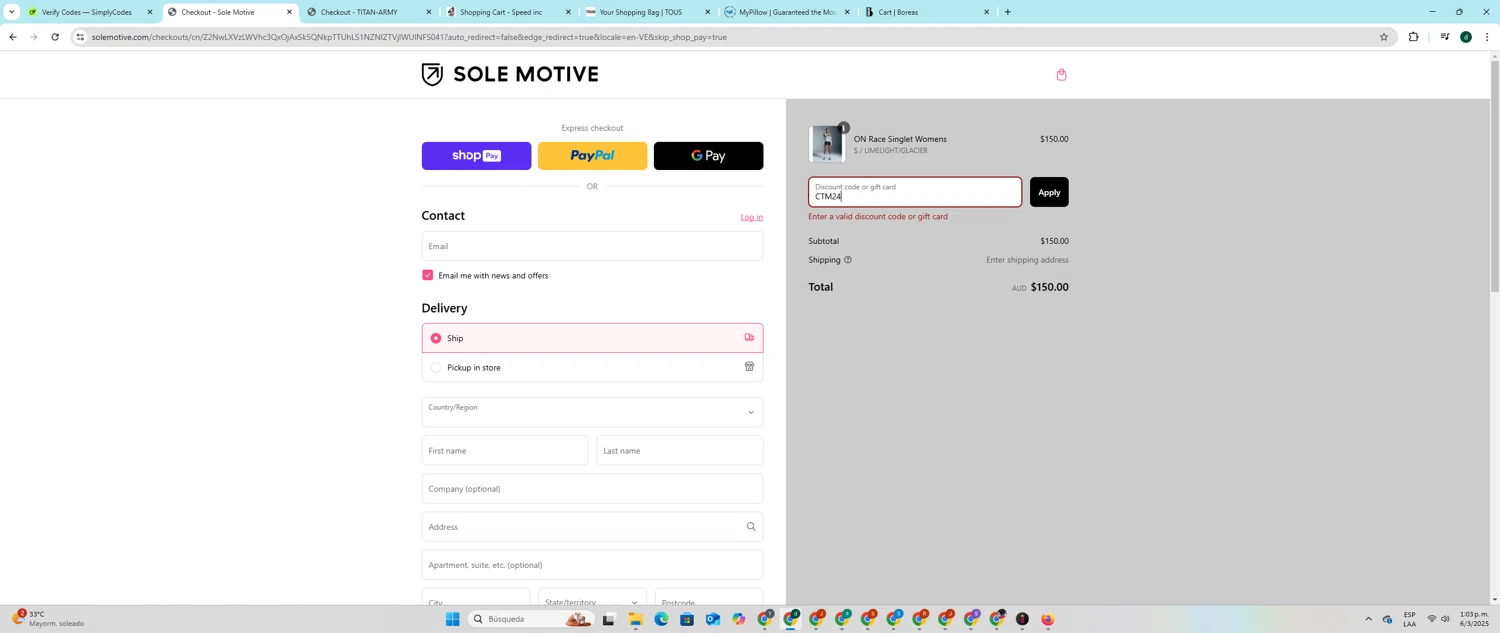Viewport: 1500px width, 633px height.
Task: Toggle the 'Email me with news and offers' checkbox
Action: (x=428, y=275)
